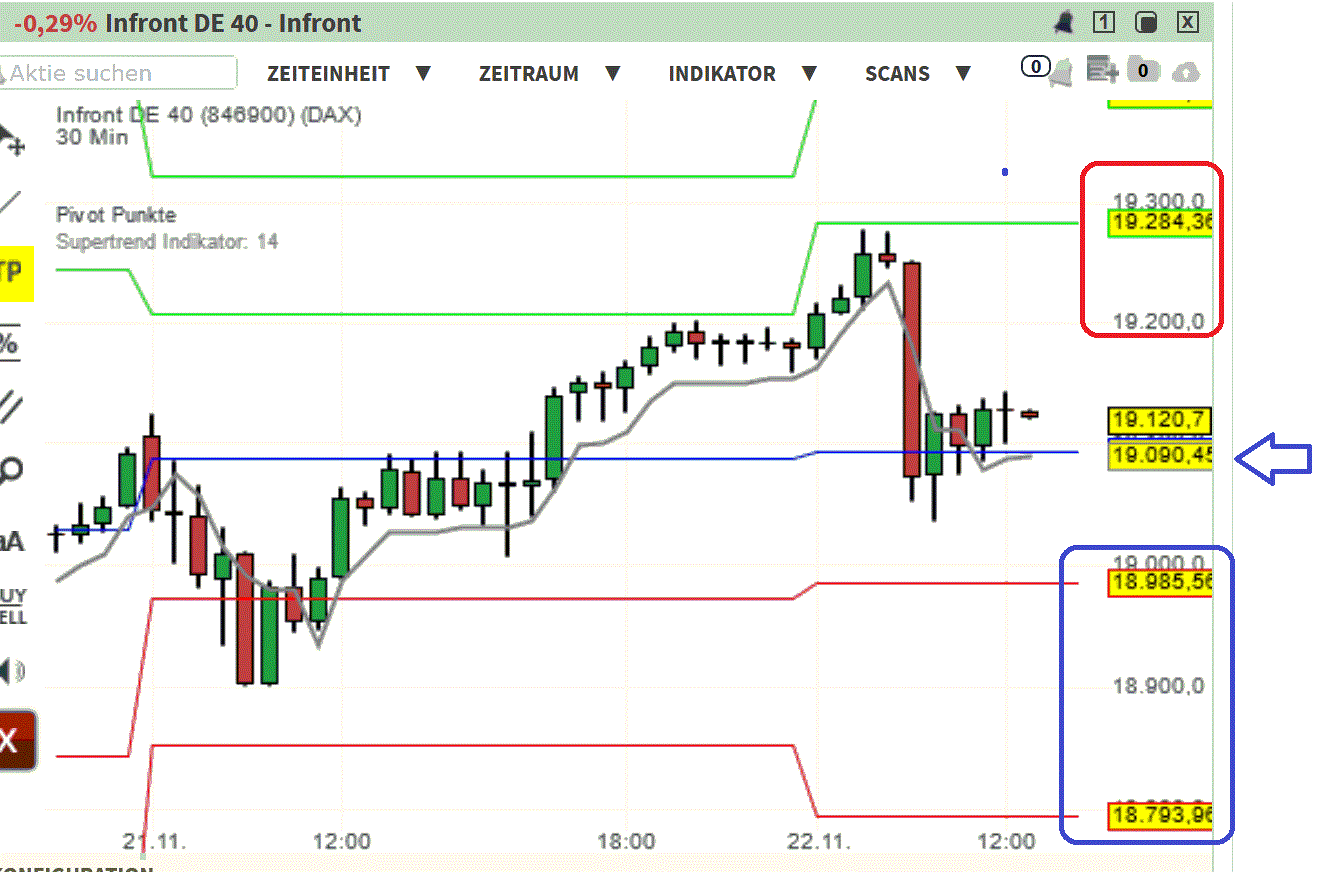Activate the magnifier zoom tool
Screen dimensions: 1323x872
click(10, 470)
